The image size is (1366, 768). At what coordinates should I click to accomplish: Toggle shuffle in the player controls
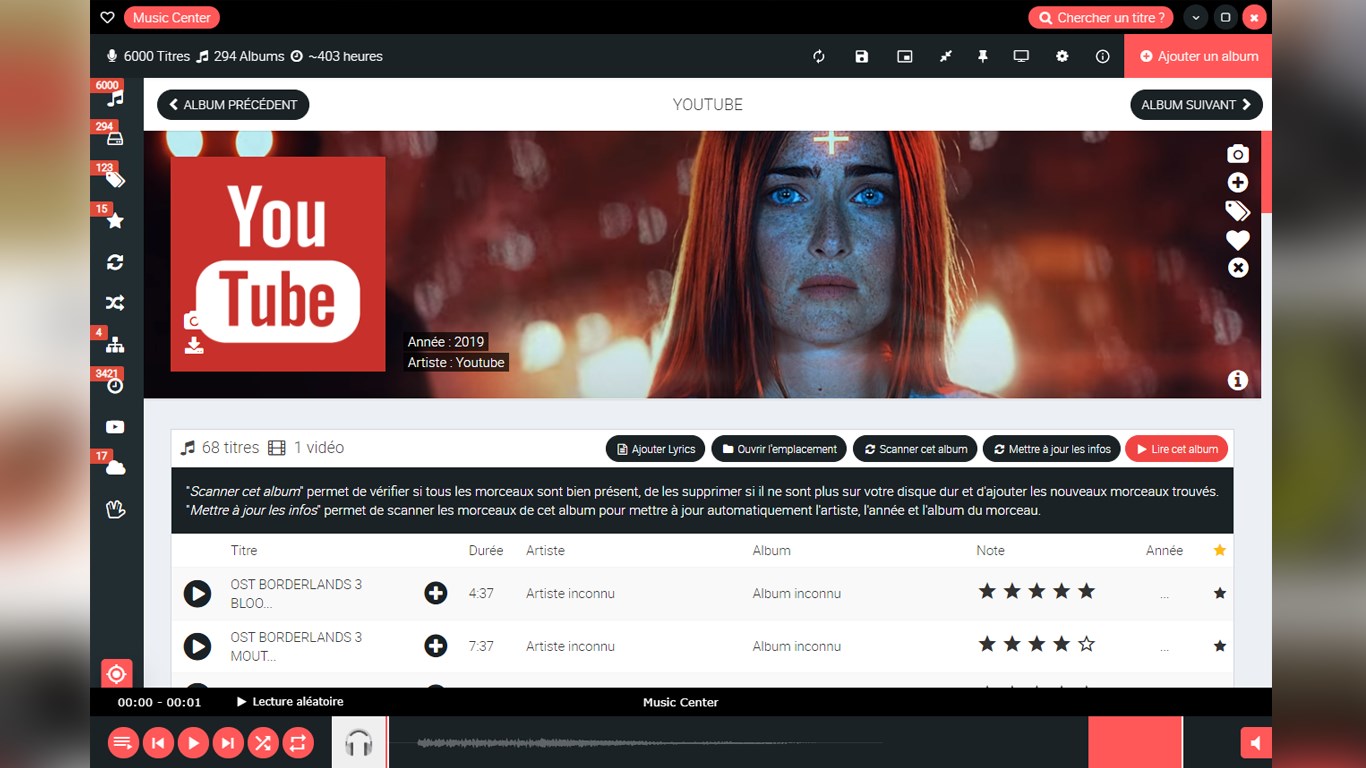[263, 743]
